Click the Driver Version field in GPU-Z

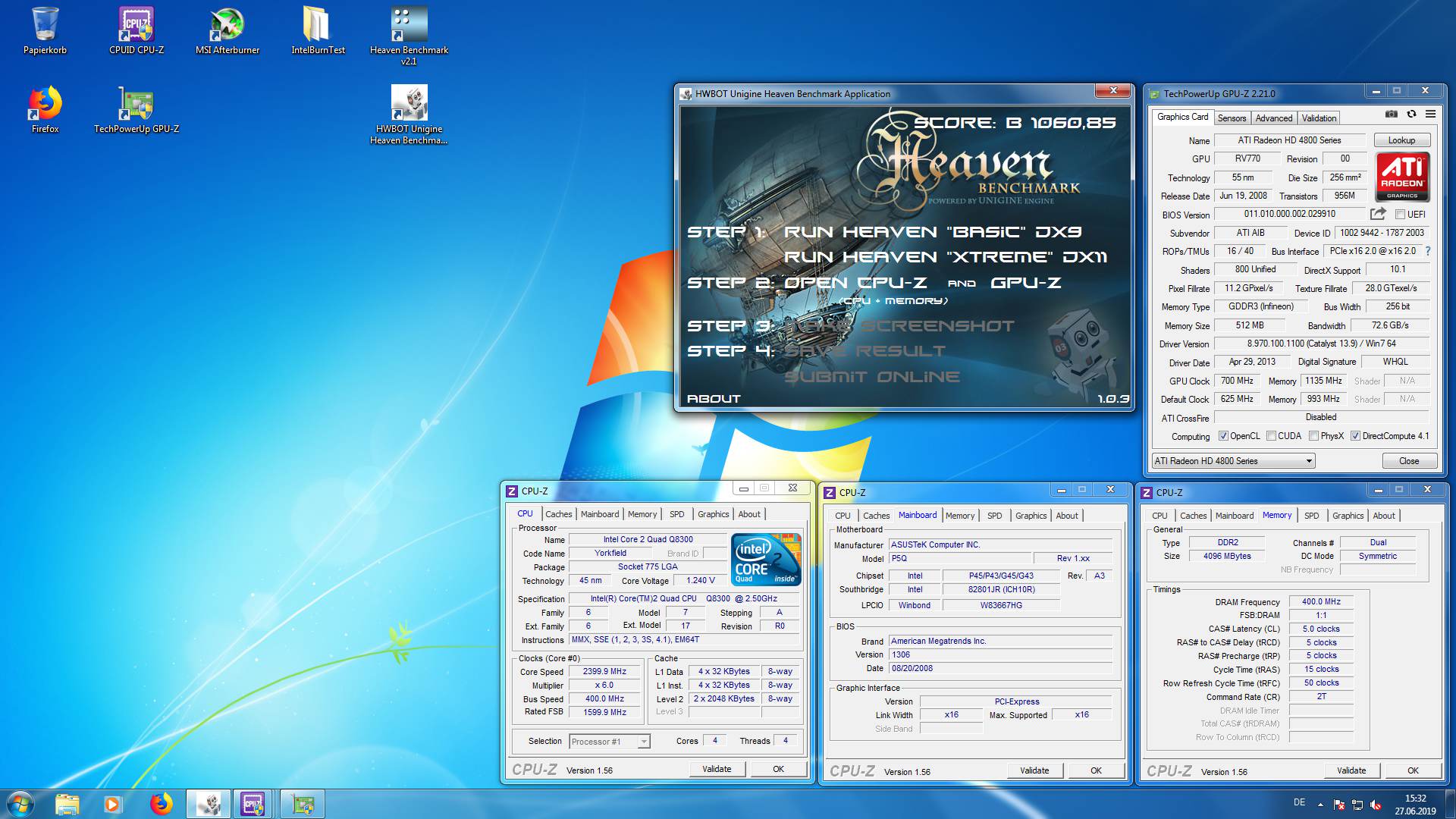(x=1321, y=344)
